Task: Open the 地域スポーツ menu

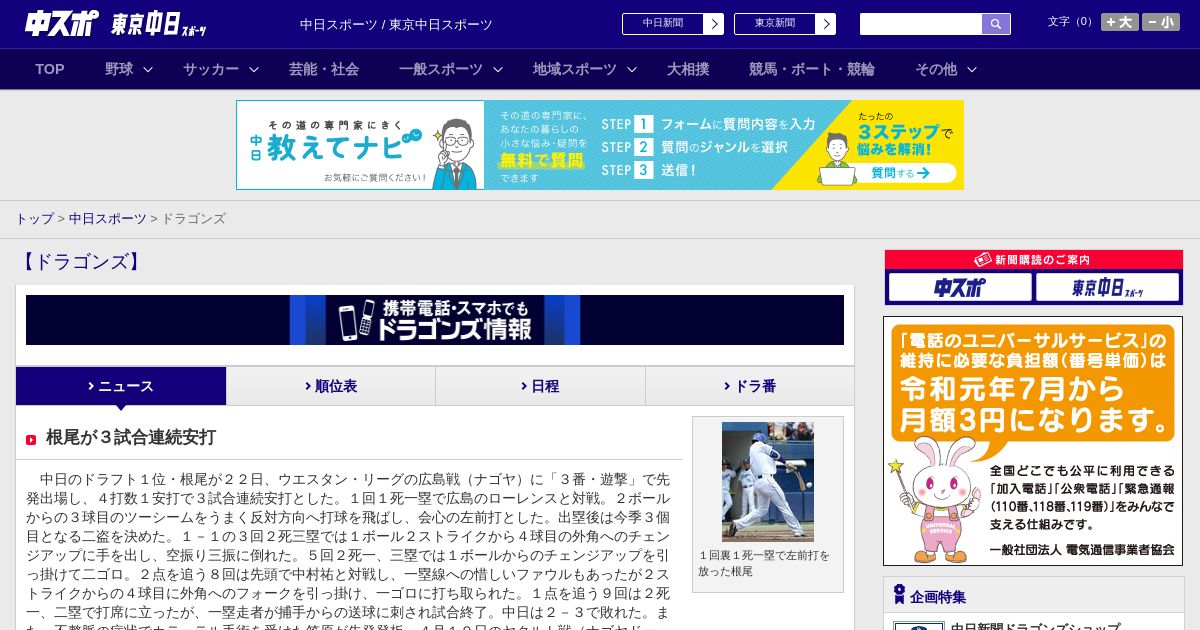Action: click(x=575, y=69)
